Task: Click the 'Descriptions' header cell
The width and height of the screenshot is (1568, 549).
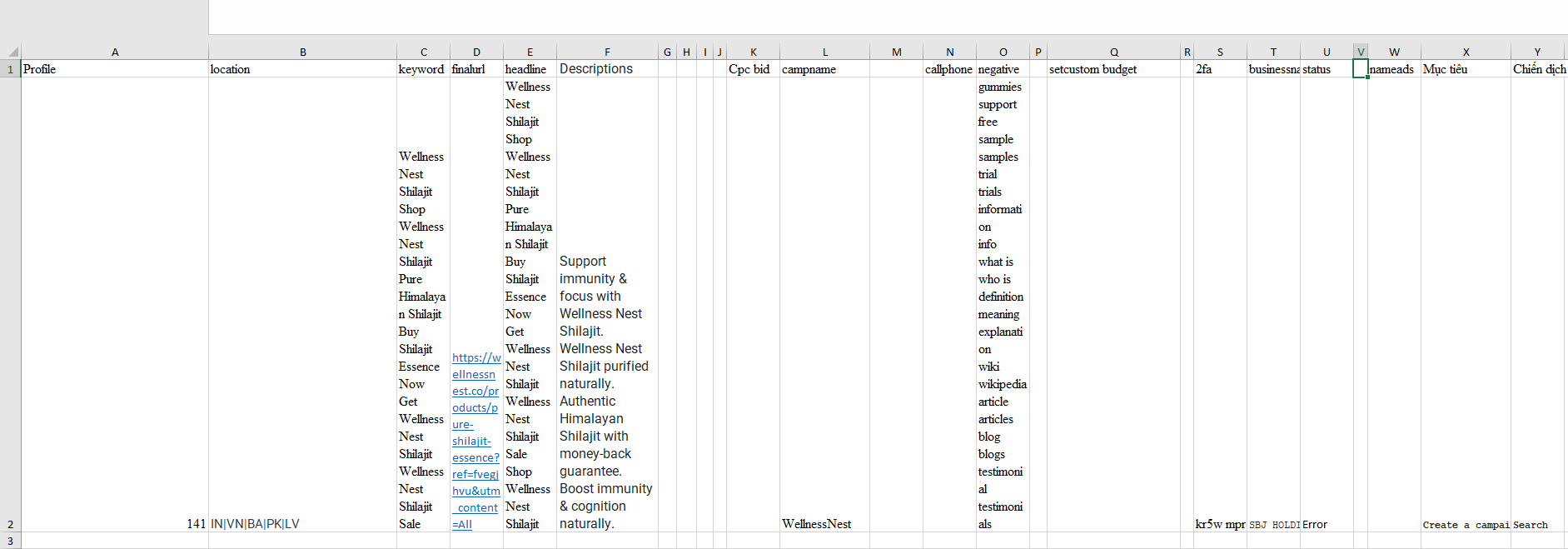Action: point(607,69)
